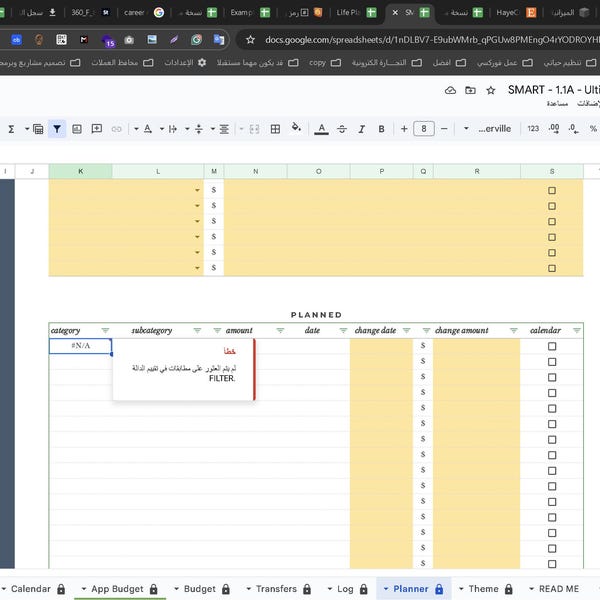Open the ...erville font family dropdown

click(488, 129)
